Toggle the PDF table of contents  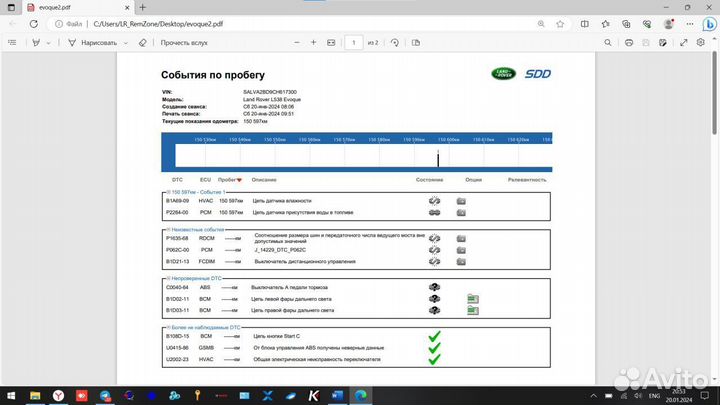12,43
